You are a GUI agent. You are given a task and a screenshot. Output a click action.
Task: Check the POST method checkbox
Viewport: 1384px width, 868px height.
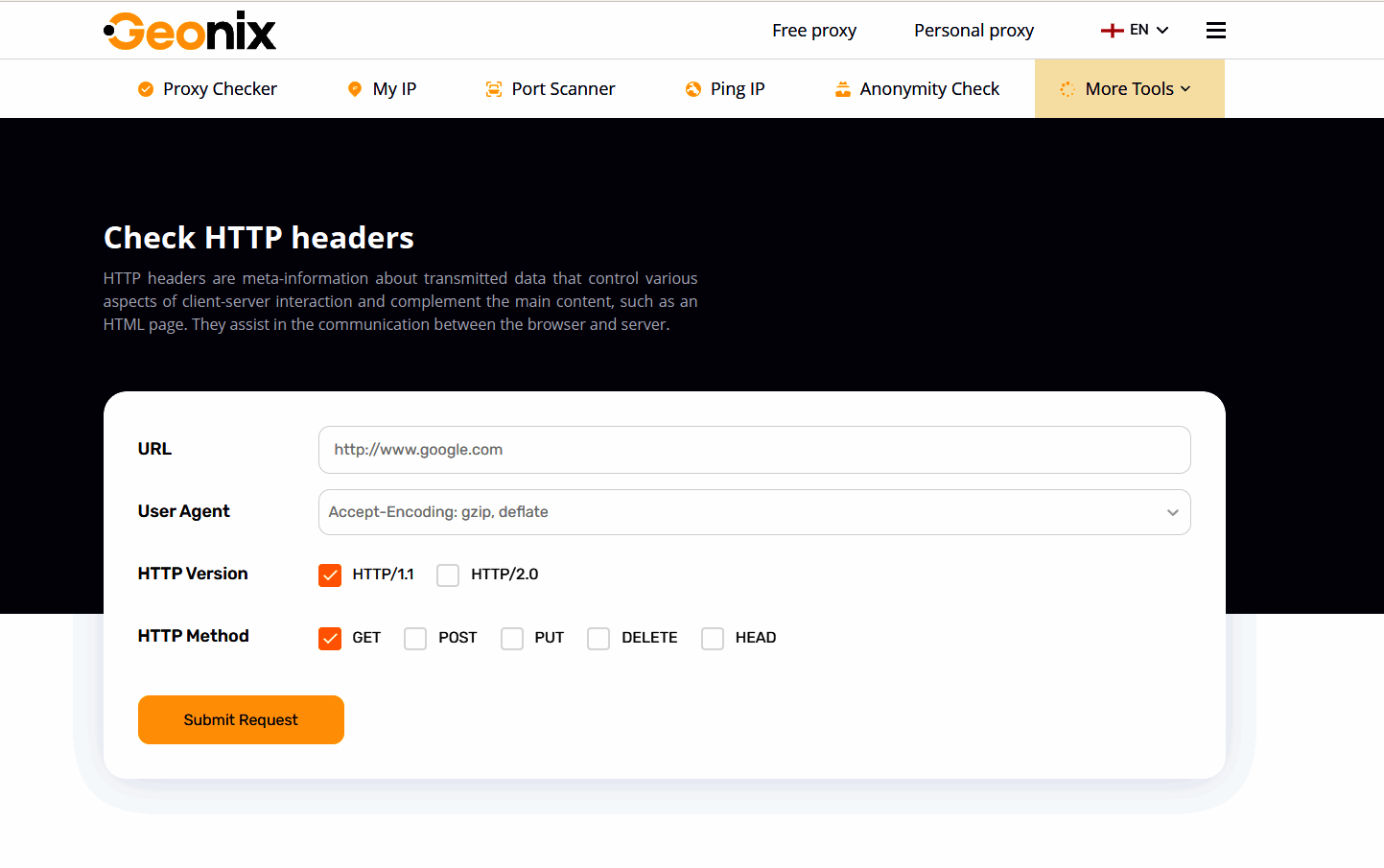tap(414, 638)
